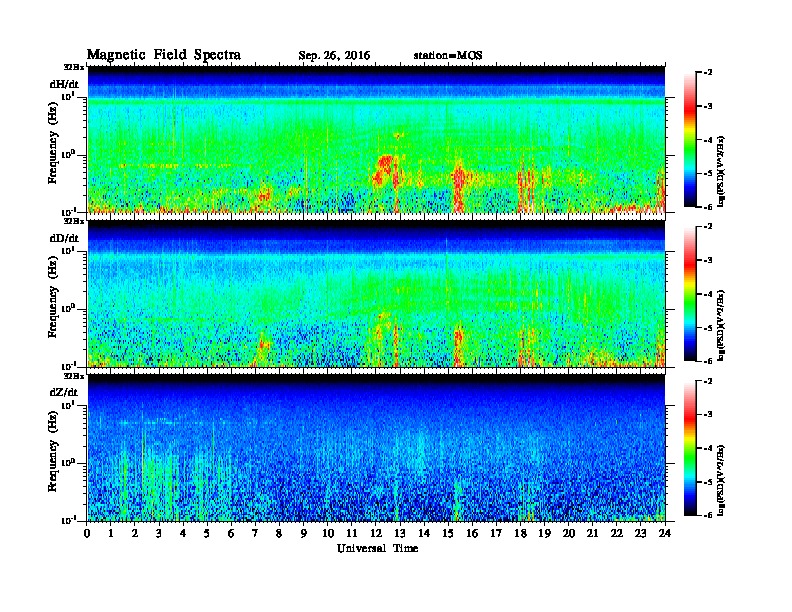The height and width of the screenshot is (612, 792).
Task: Click hour "8" on the Universal Time axis
Action: click(x=279, y=534)
